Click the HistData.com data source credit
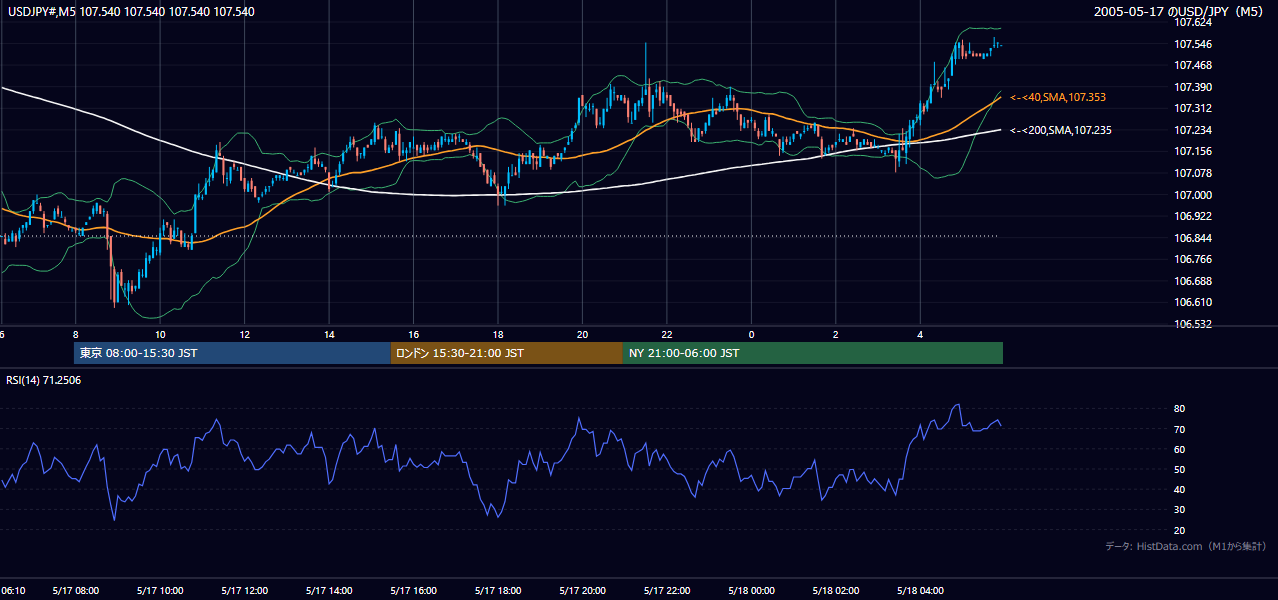Screen dimensions: 1278x600 [1185, 546]
